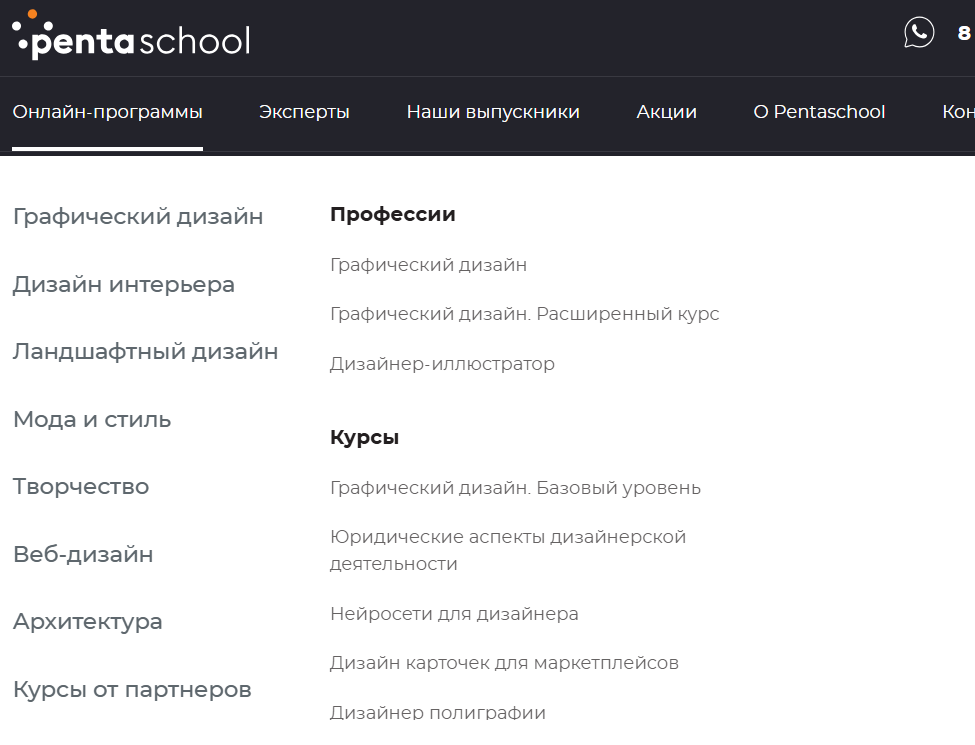Open the Архитектура category
This screenshot has width=975, height=745.
88,622
